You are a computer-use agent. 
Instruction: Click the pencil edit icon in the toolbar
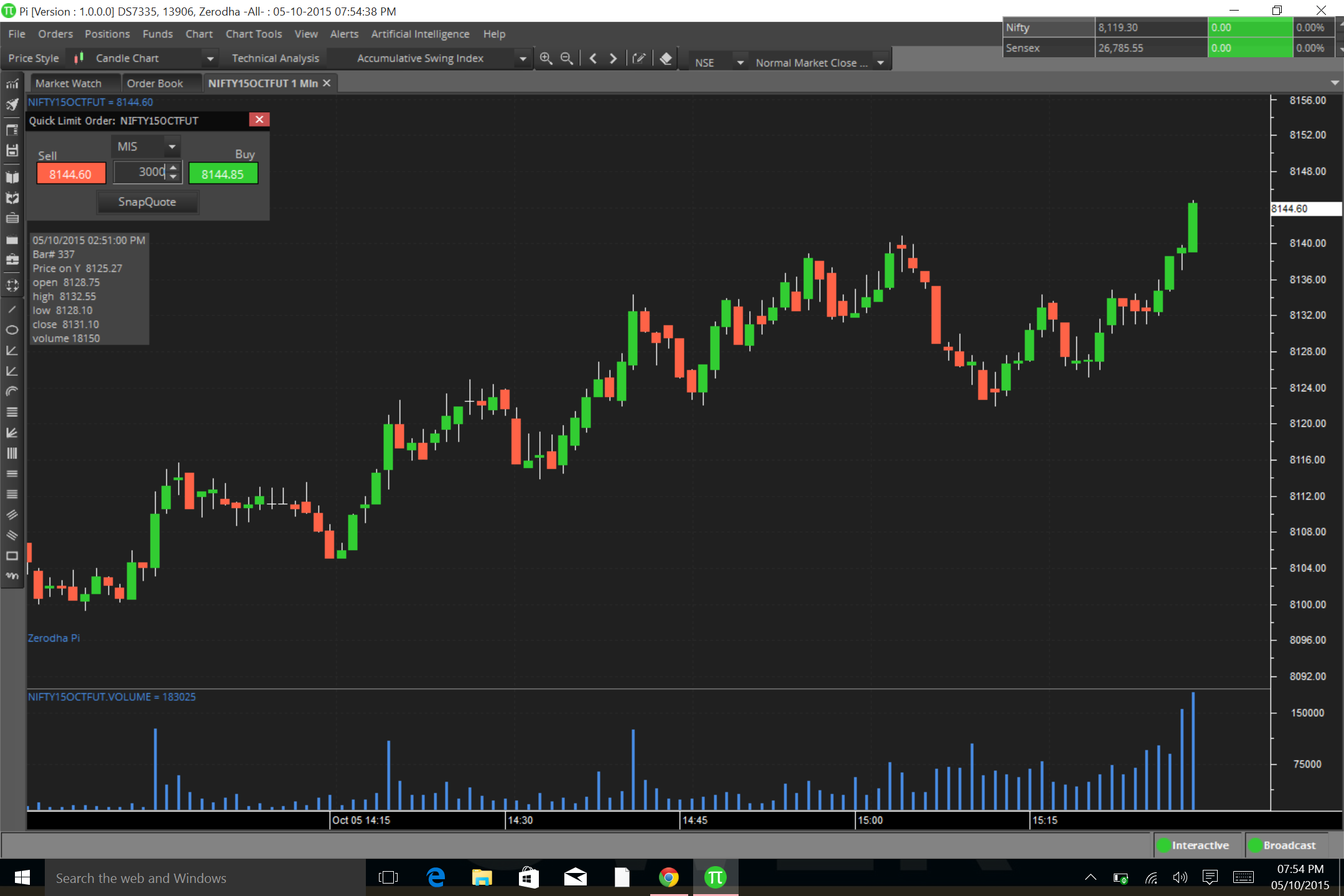(x=639, y=58)
